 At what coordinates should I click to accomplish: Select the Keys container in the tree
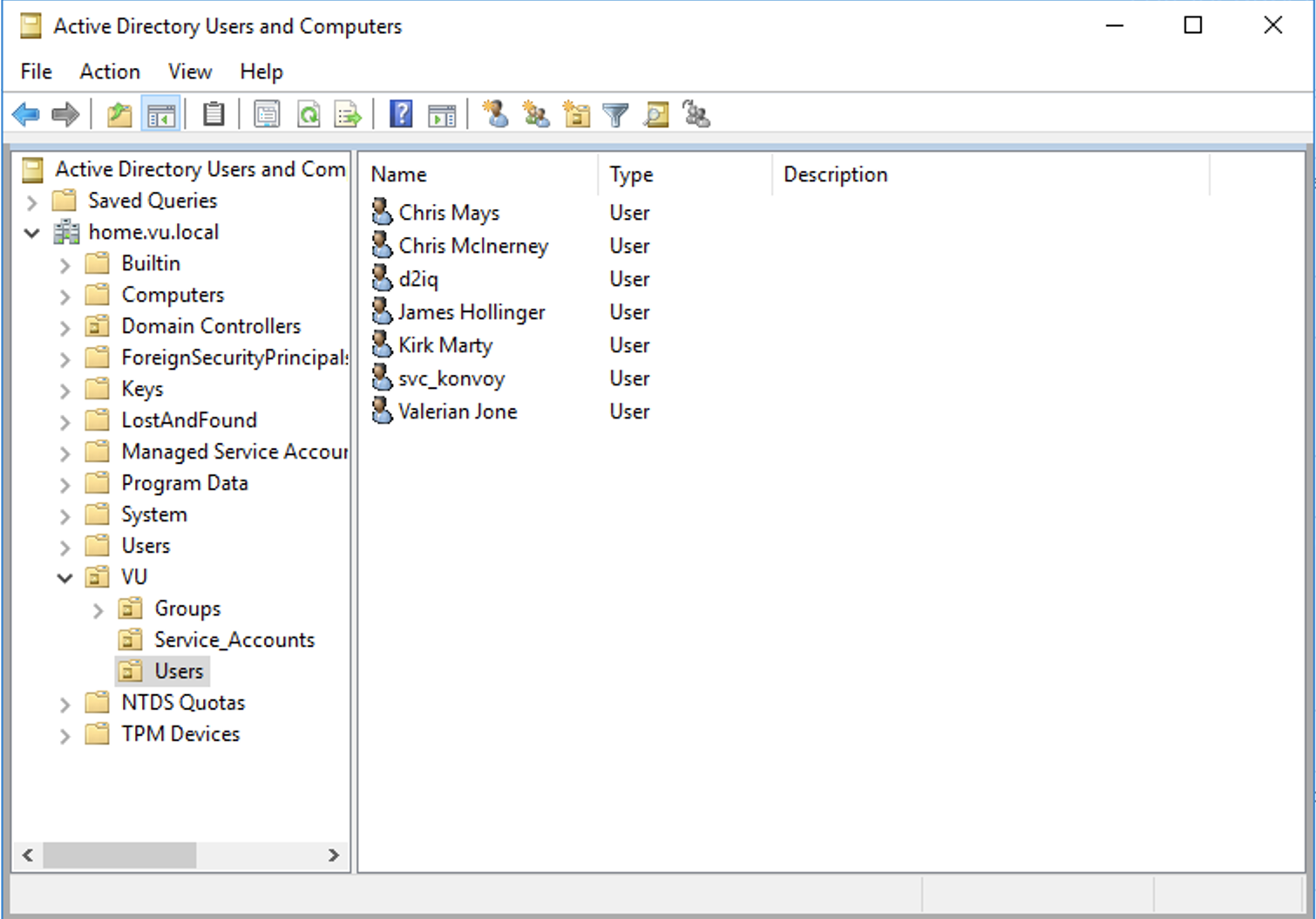point(142,389)
